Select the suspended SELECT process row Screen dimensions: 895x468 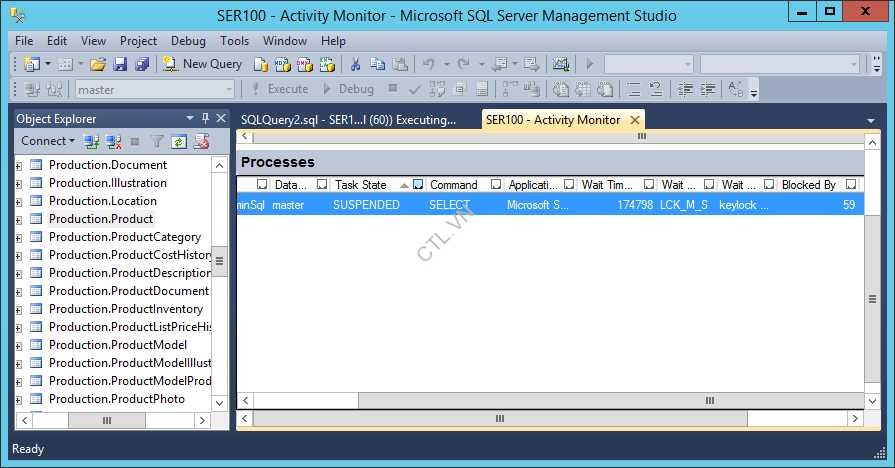pyautogui.click(x=548, y=205)
